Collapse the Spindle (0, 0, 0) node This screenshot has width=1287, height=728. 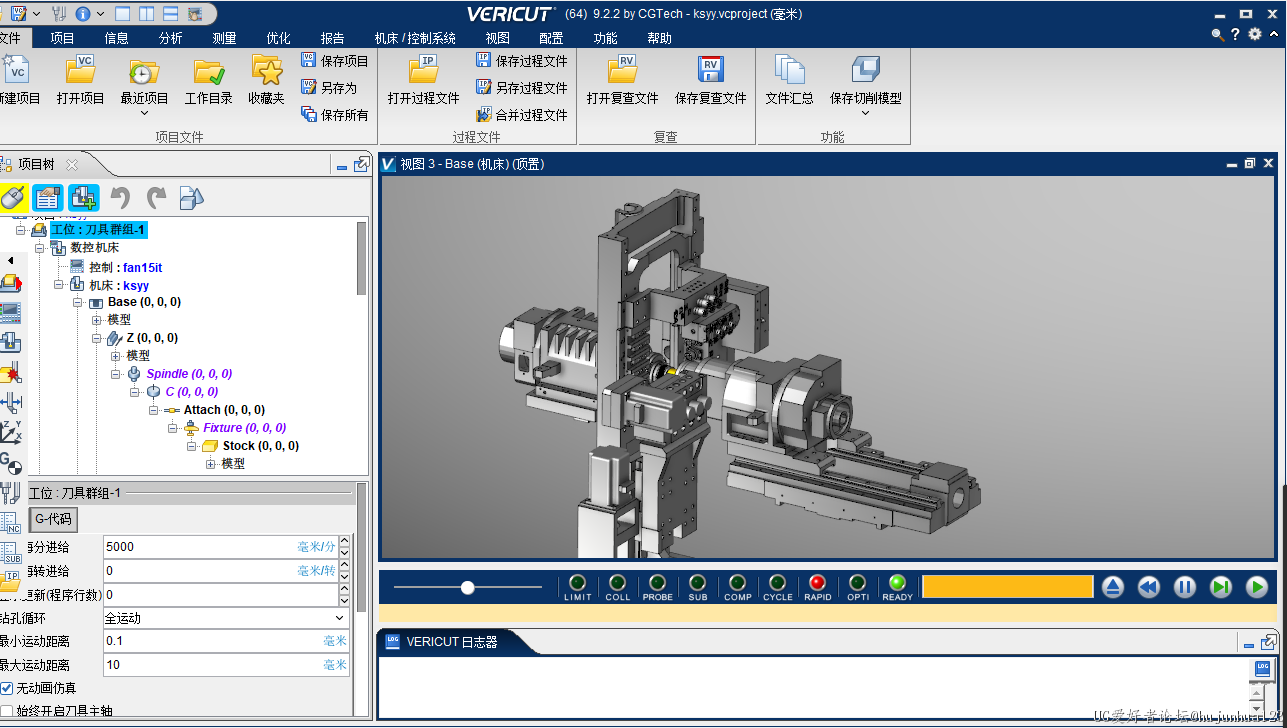(x=116, y=374)
